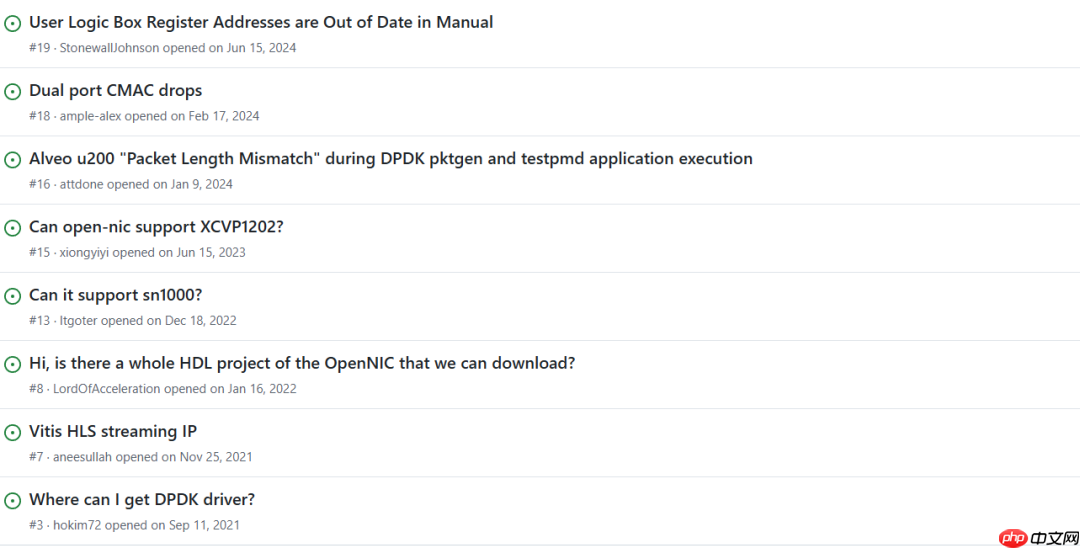Open the whole HDL project download issue

click(302, 363)
